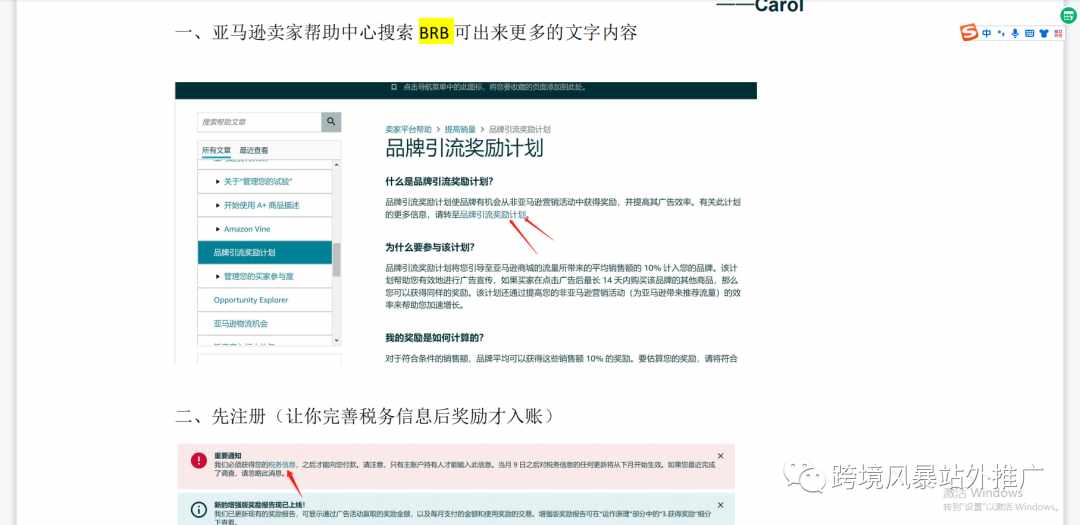
Task: Open 卖家平台帮助 breadcrumb link
Action: pos(408,130)
